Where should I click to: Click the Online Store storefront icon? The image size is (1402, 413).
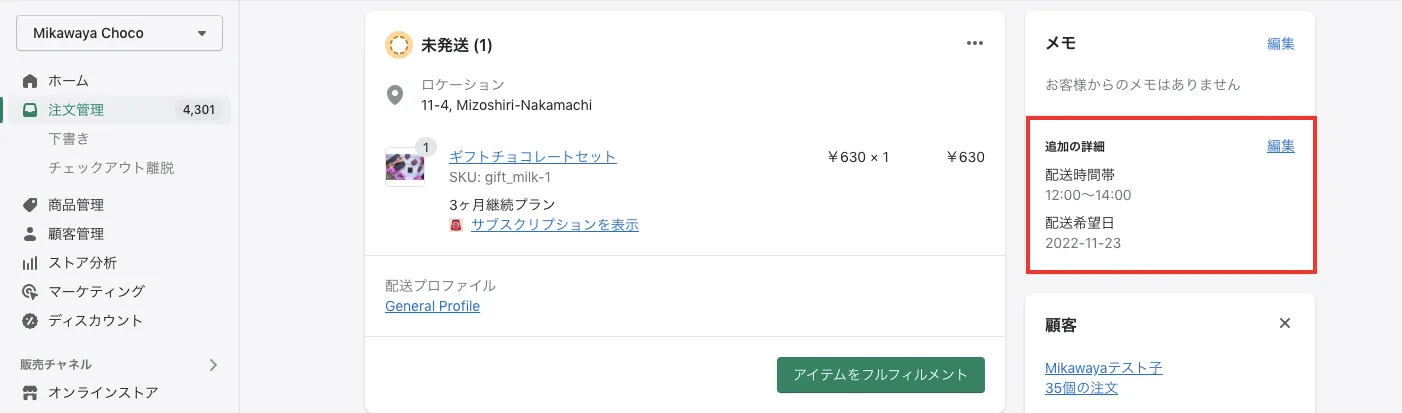pos(30,393)
